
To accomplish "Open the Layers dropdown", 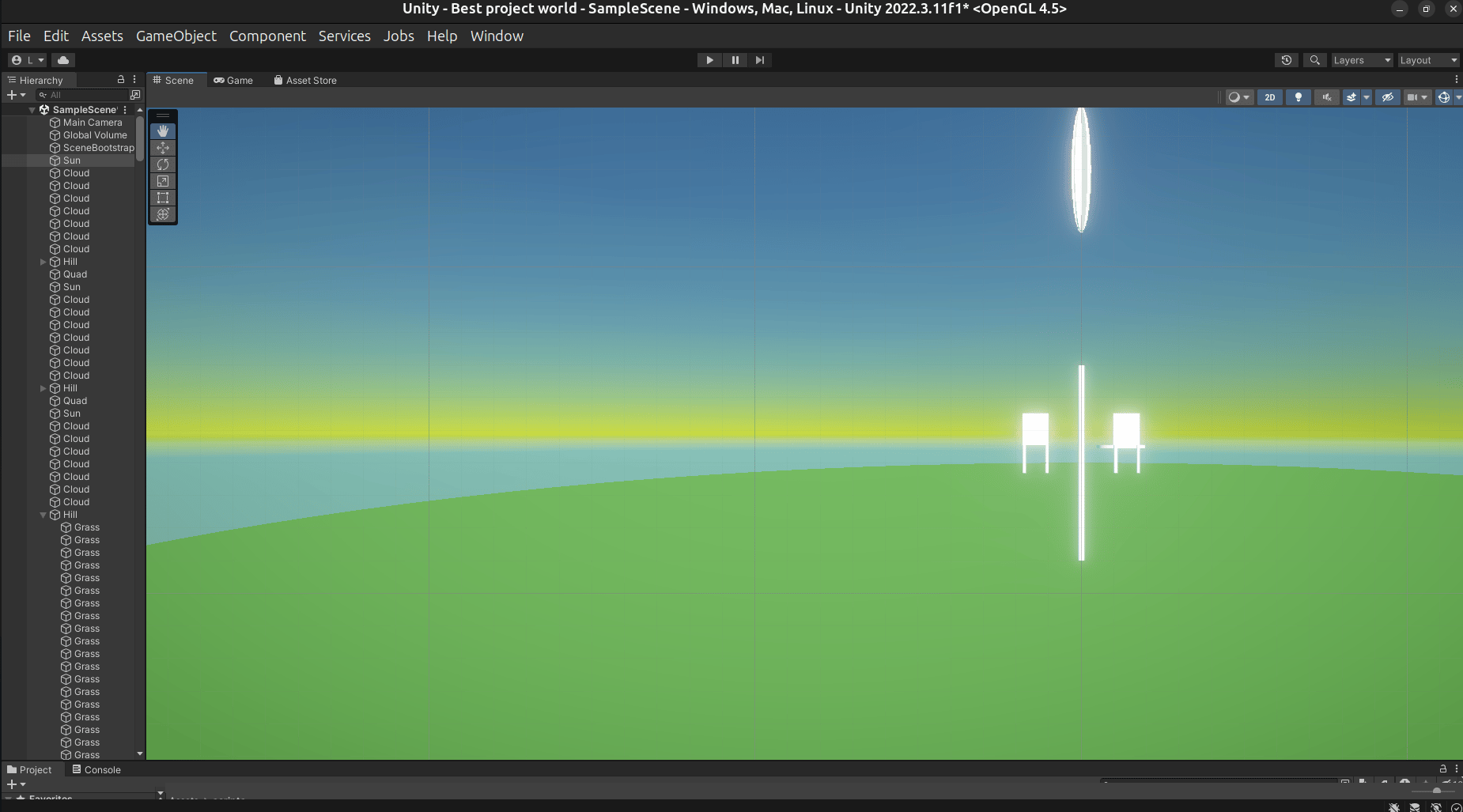I will click(1361, 60).
